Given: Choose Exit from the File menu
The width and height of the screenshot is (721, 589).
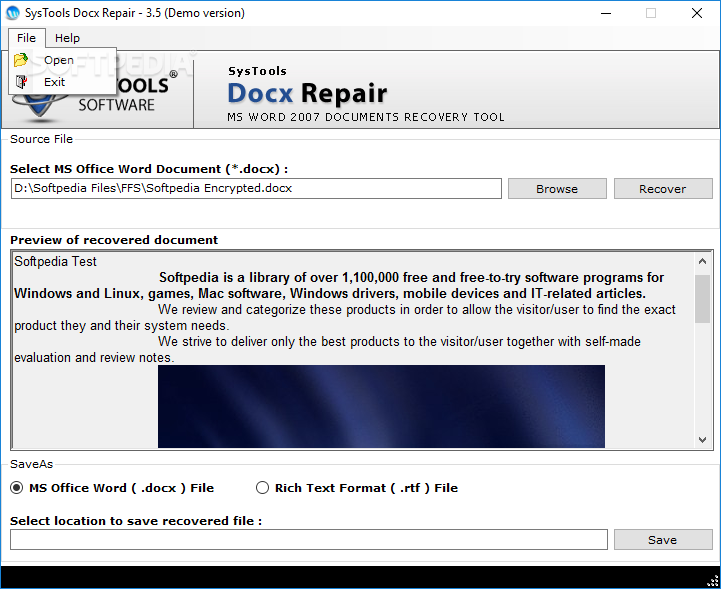Looking at the screenshot, I should (63, 82).
